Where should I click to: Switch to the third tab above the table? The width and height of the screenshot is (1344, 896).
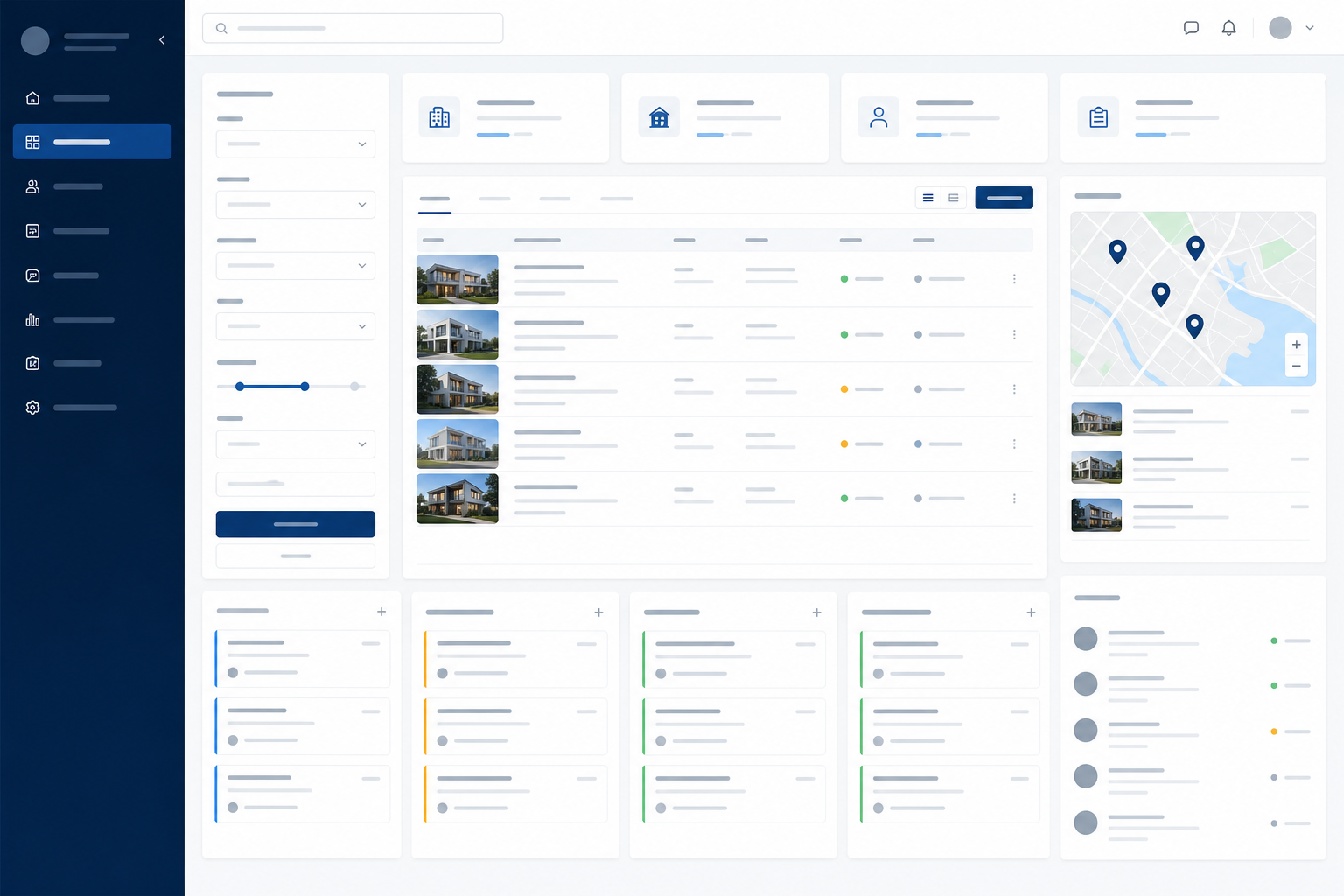555,199
